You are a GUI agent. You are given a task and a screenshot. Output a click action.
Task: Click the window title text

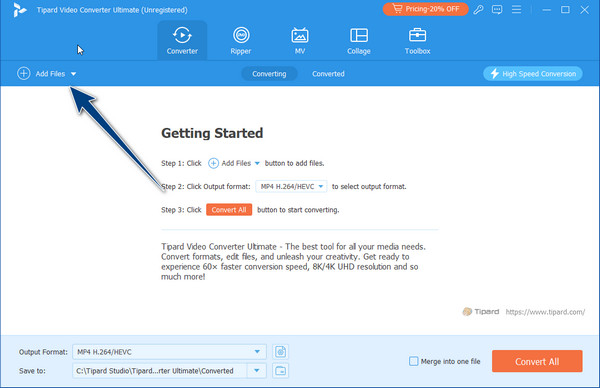[x=112, y=10]
